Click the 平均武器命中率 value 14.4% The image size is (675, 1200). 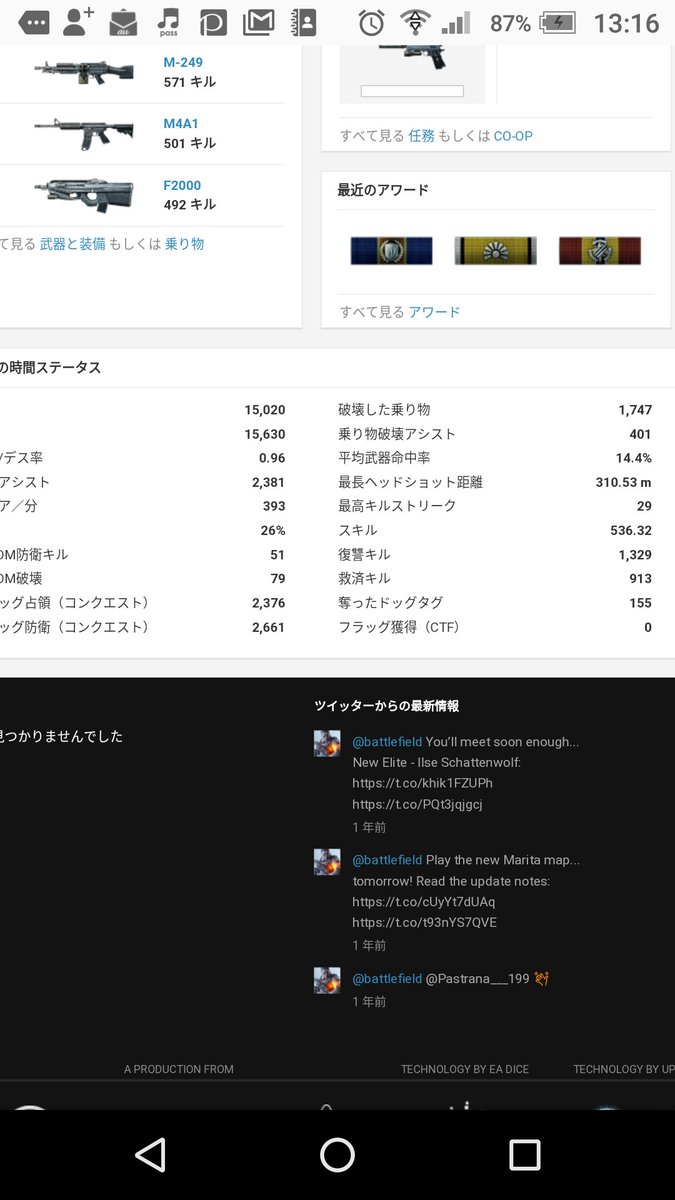coord(633,458)
